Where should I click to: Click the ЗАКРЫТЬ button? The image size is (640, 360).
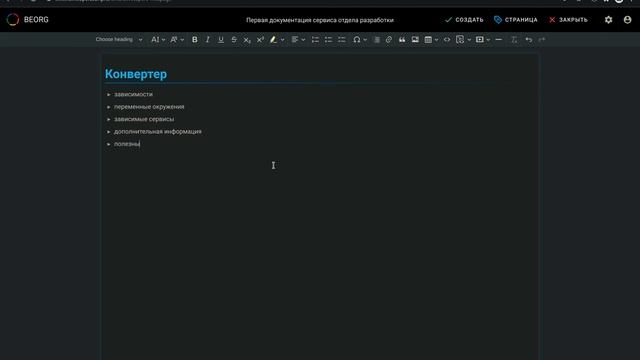(568, 20)
